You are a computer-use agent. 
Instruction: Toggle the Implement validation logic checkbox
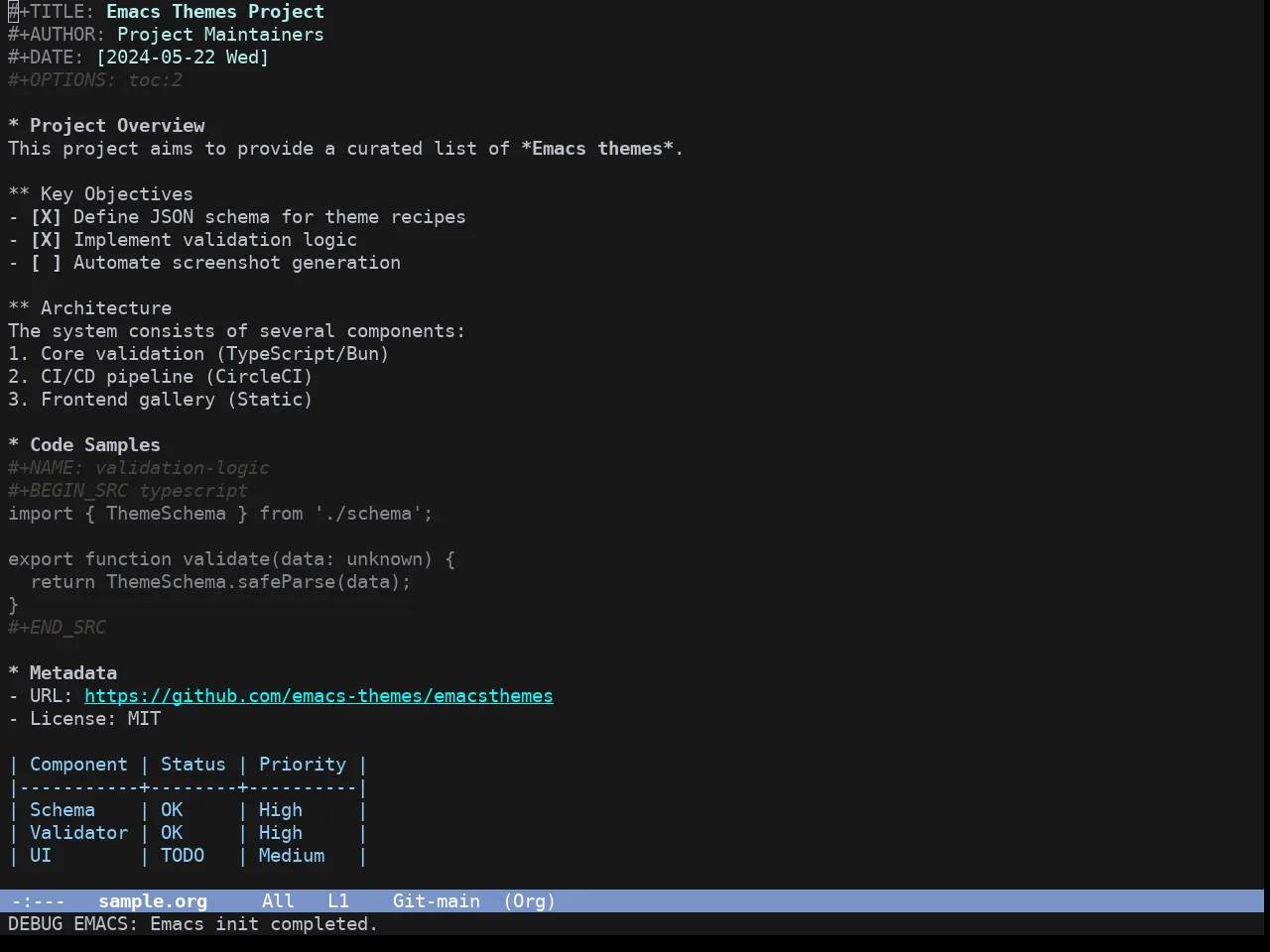click(46, 240)
